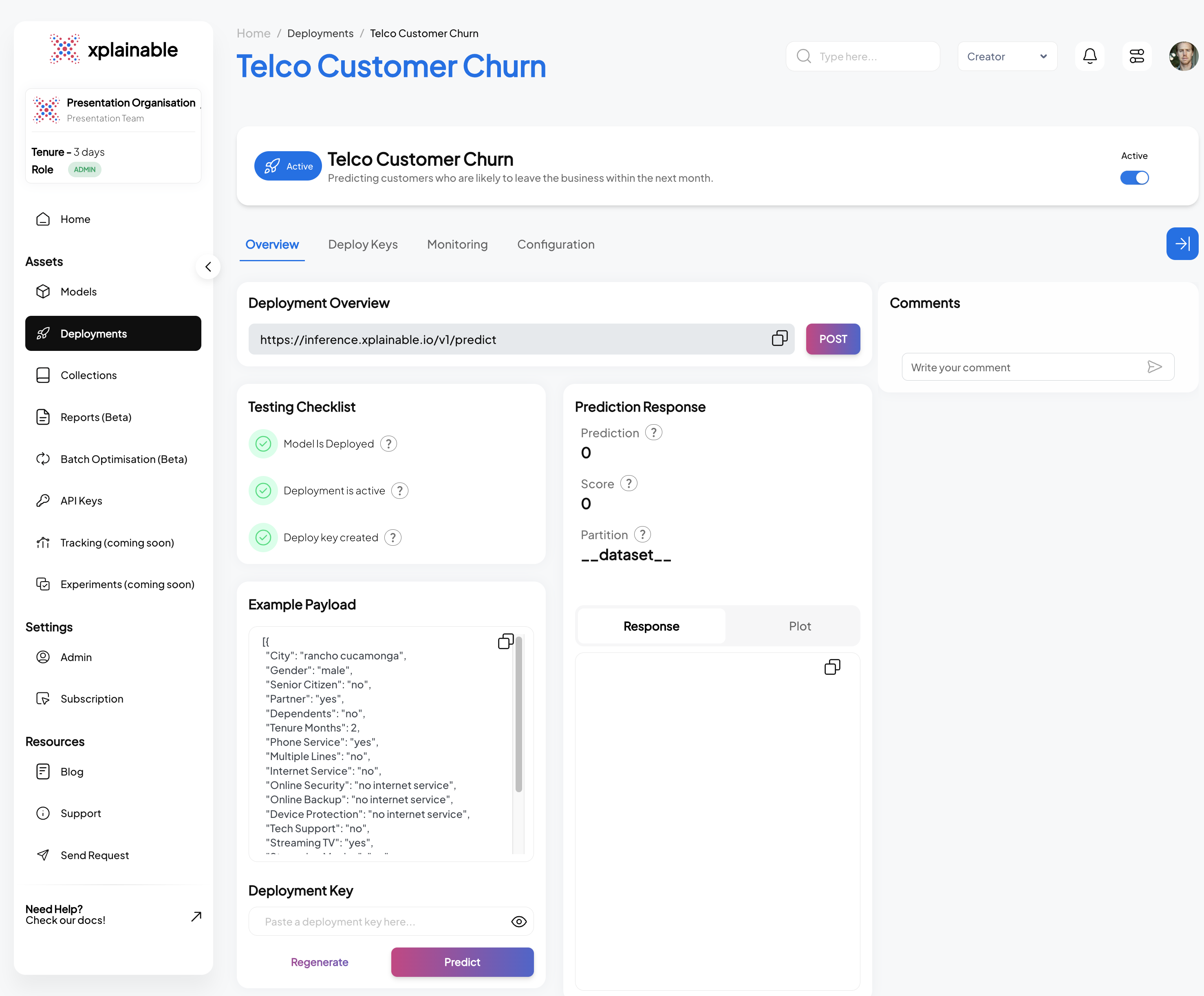Show help for Deploy key created
The width and height of the screenshot is (1204, 996).
pyautogui.click(x=393, y=538)
